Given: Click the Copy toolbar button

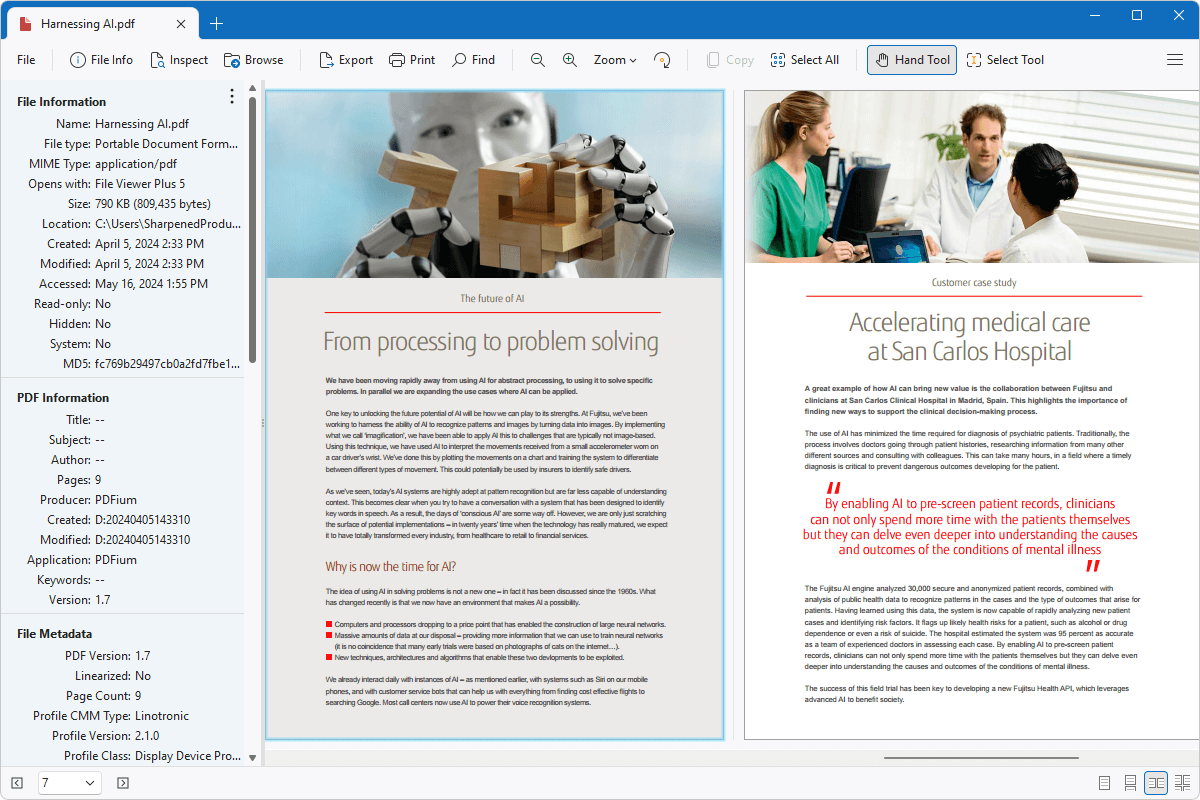Looking at the screenshot, I should 730,60.
